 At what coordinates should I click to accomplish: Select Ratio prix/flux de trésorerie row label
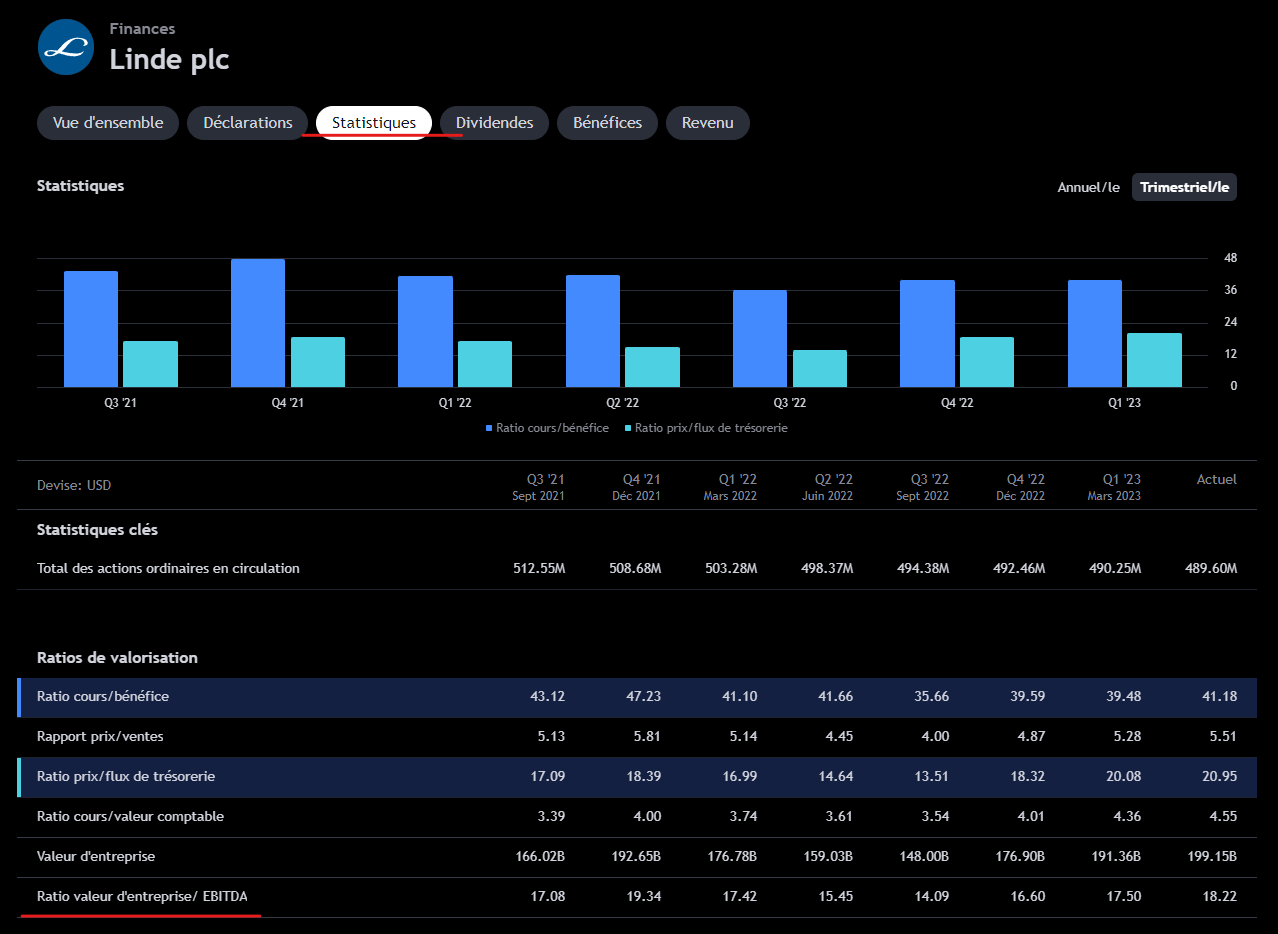tap(126, 777)
